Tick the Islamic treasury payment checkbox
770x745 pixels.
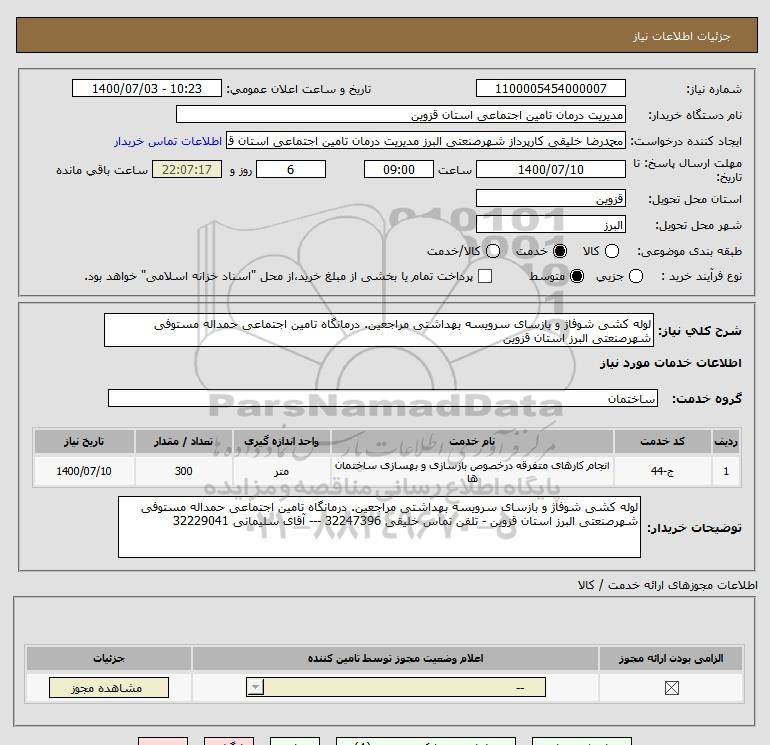click(x=485, y=276)
